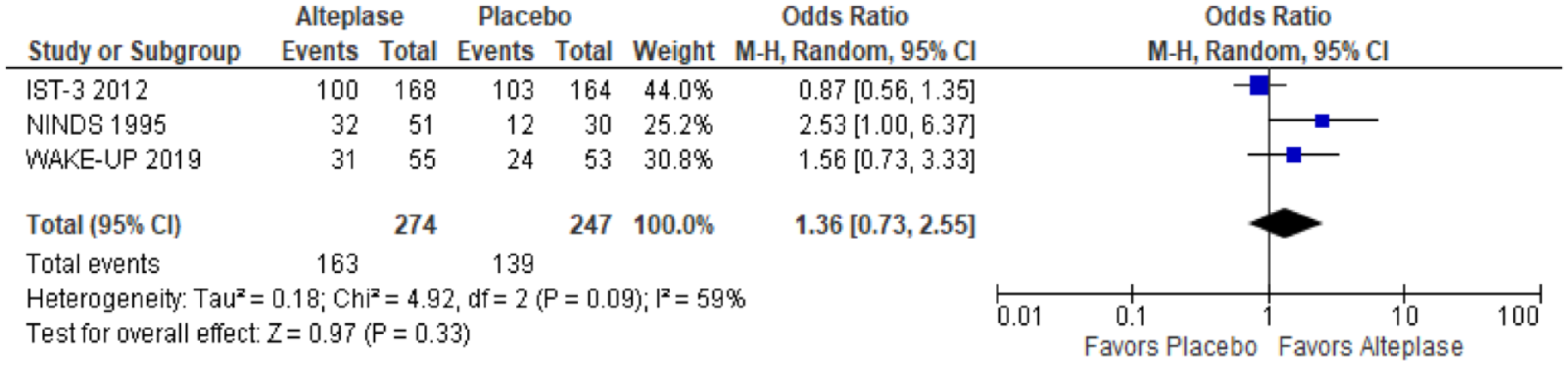Select the WAKE-UP 2019 study label
Image resolution: width=1568 pixels, height=365 pixels.
[x=113, y=160]
